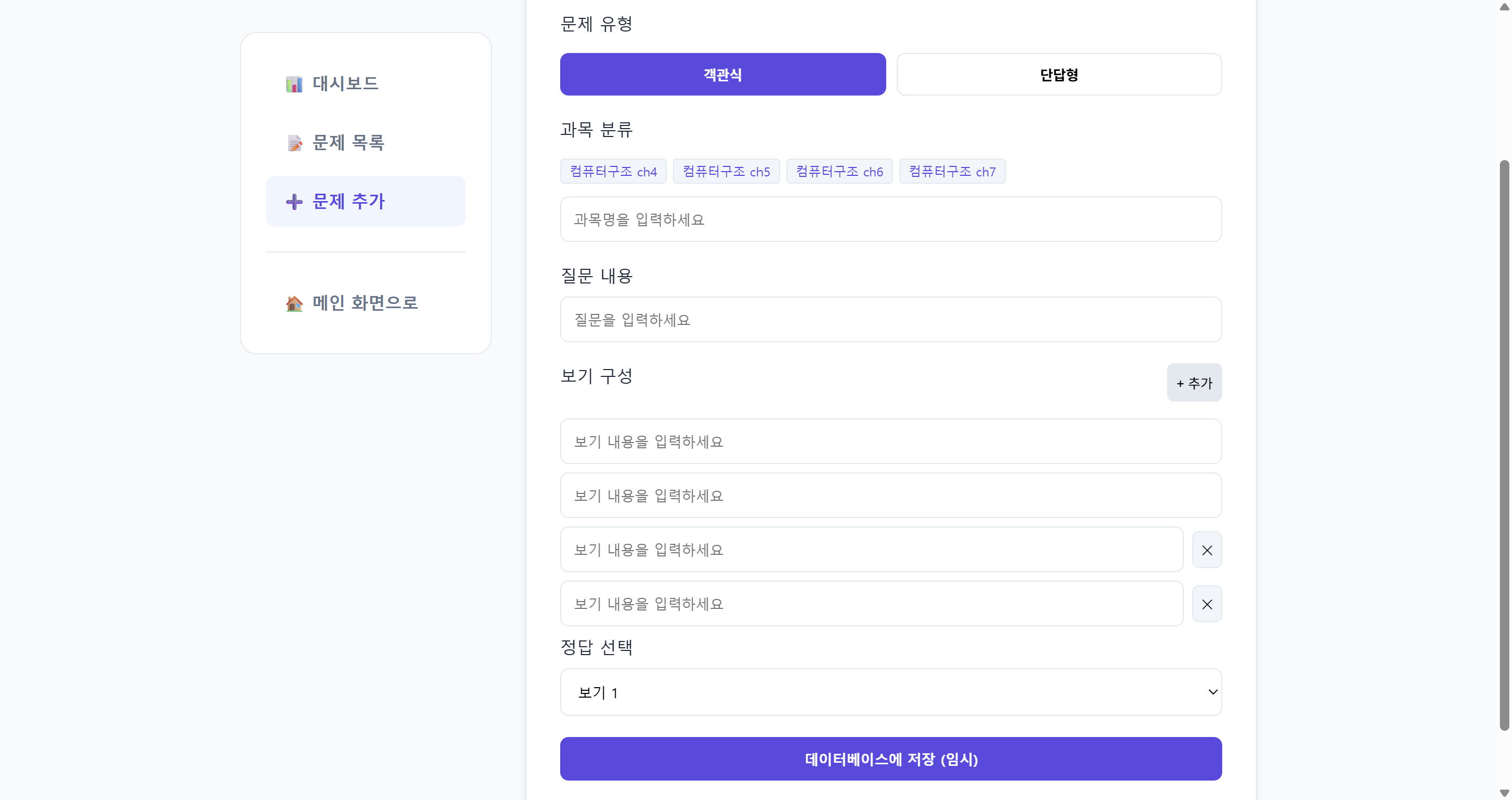Click the scrollbar down arrow
This screenshot has height=800, width=1512.
1504,793
